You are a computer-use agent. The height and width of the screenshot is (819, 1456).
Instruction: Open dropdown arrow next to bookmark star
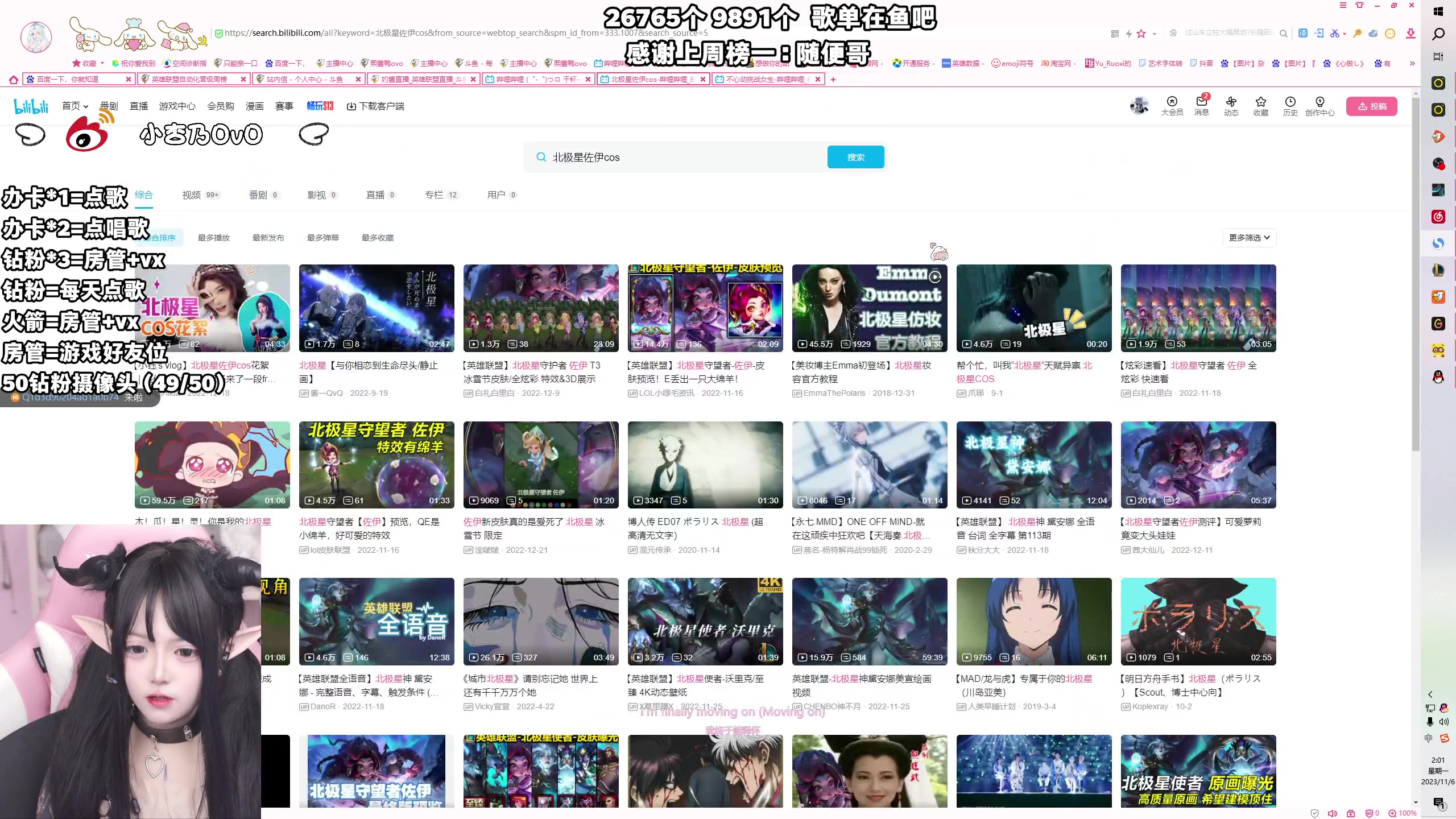(1154, 34)
